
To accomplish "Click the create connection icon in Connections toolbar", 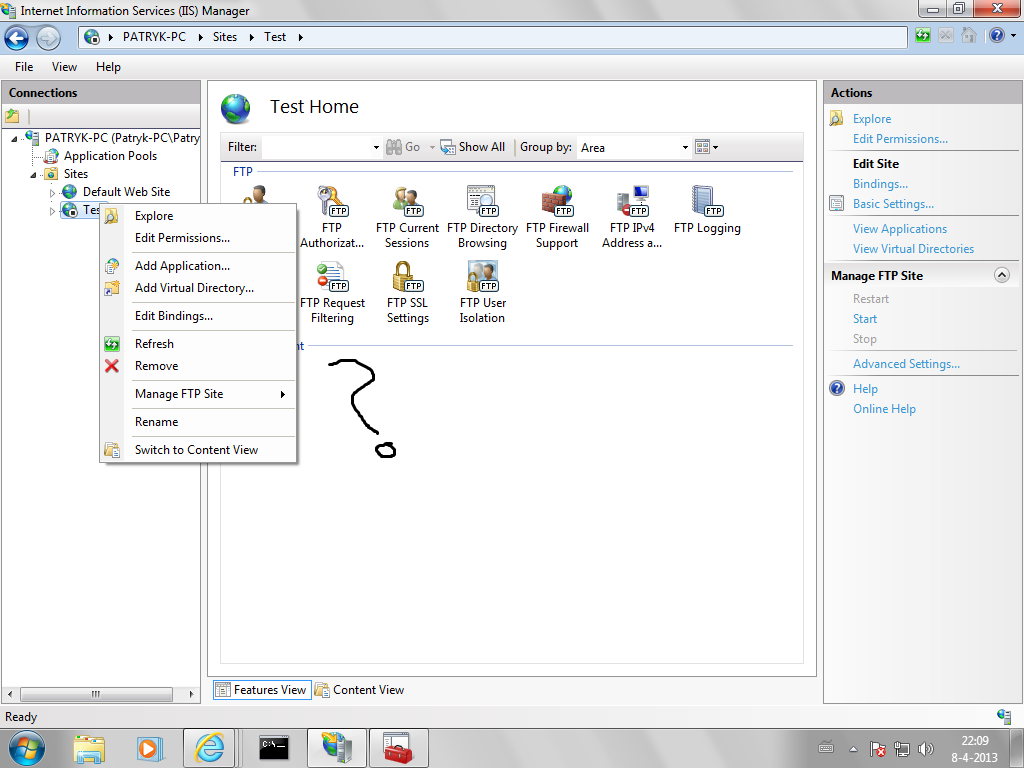I will pos(12,116).
